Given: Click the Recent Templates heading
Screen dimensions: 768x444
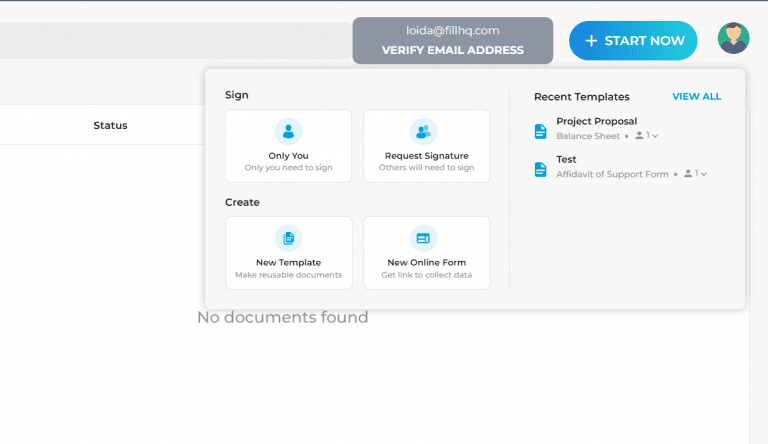Looking at the screenshot, I should [581, 97].
